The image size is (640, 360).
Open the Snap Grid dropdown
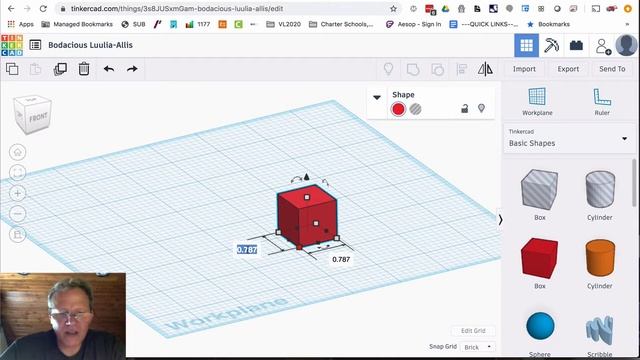pyautogui.click(x=478, y=347)
